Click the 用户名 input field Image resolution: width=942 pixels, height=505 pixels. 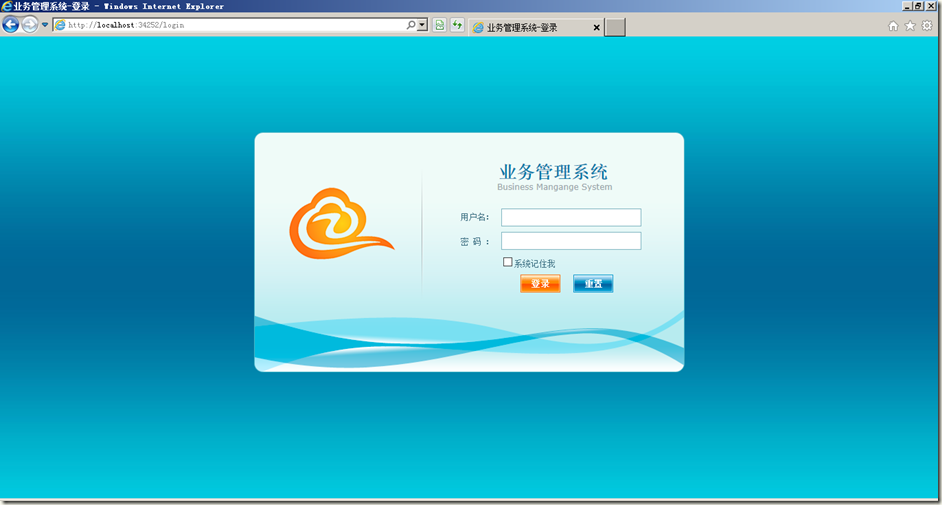point(571,217)
